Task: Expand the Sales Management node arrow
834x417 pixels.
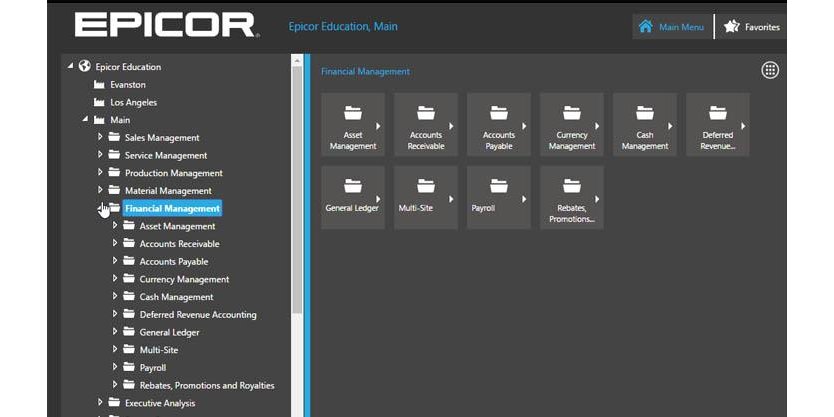Action: coord(99,137)
